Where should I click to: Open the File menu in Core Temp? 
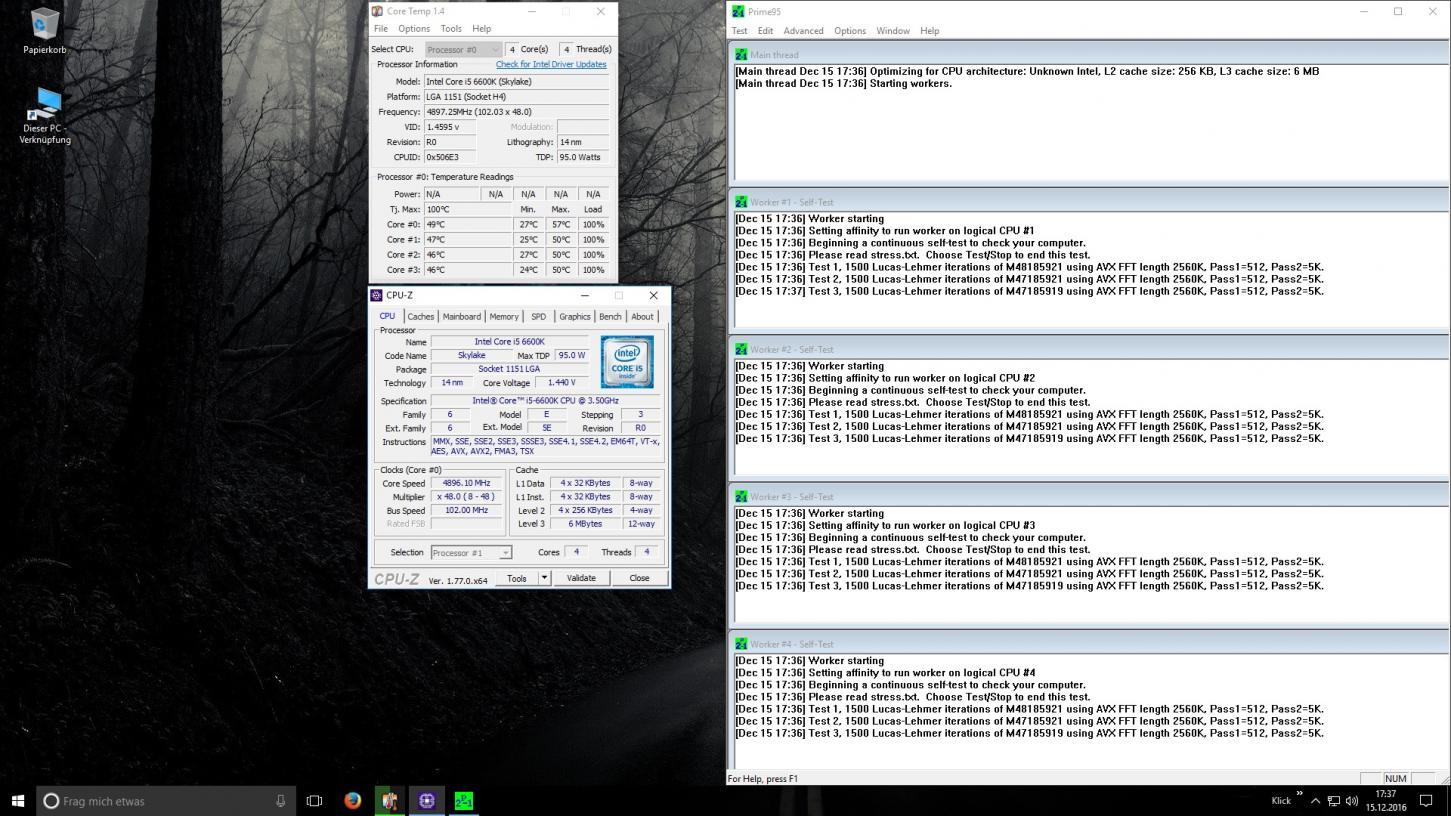(381, 29)
